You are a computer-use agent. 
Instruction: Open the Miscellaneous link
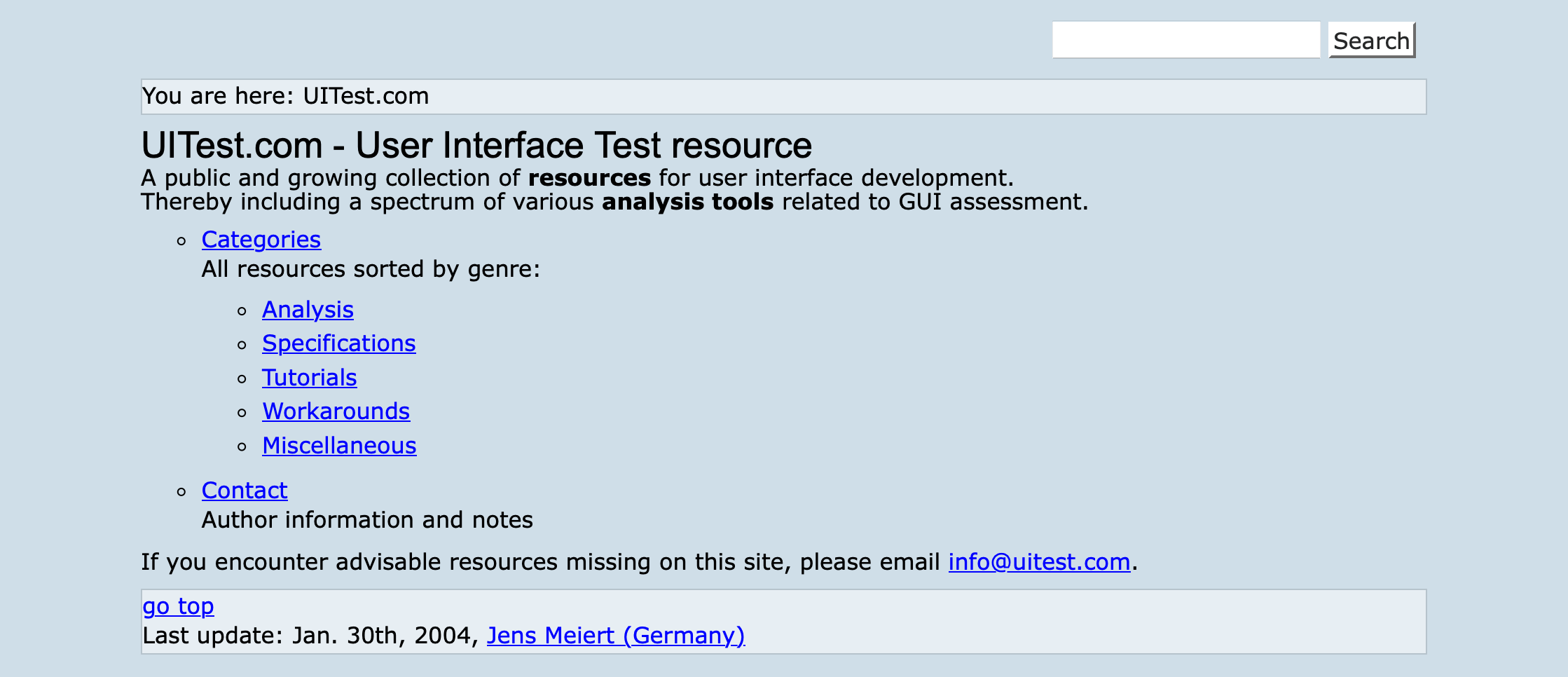(x=339, y=446)
